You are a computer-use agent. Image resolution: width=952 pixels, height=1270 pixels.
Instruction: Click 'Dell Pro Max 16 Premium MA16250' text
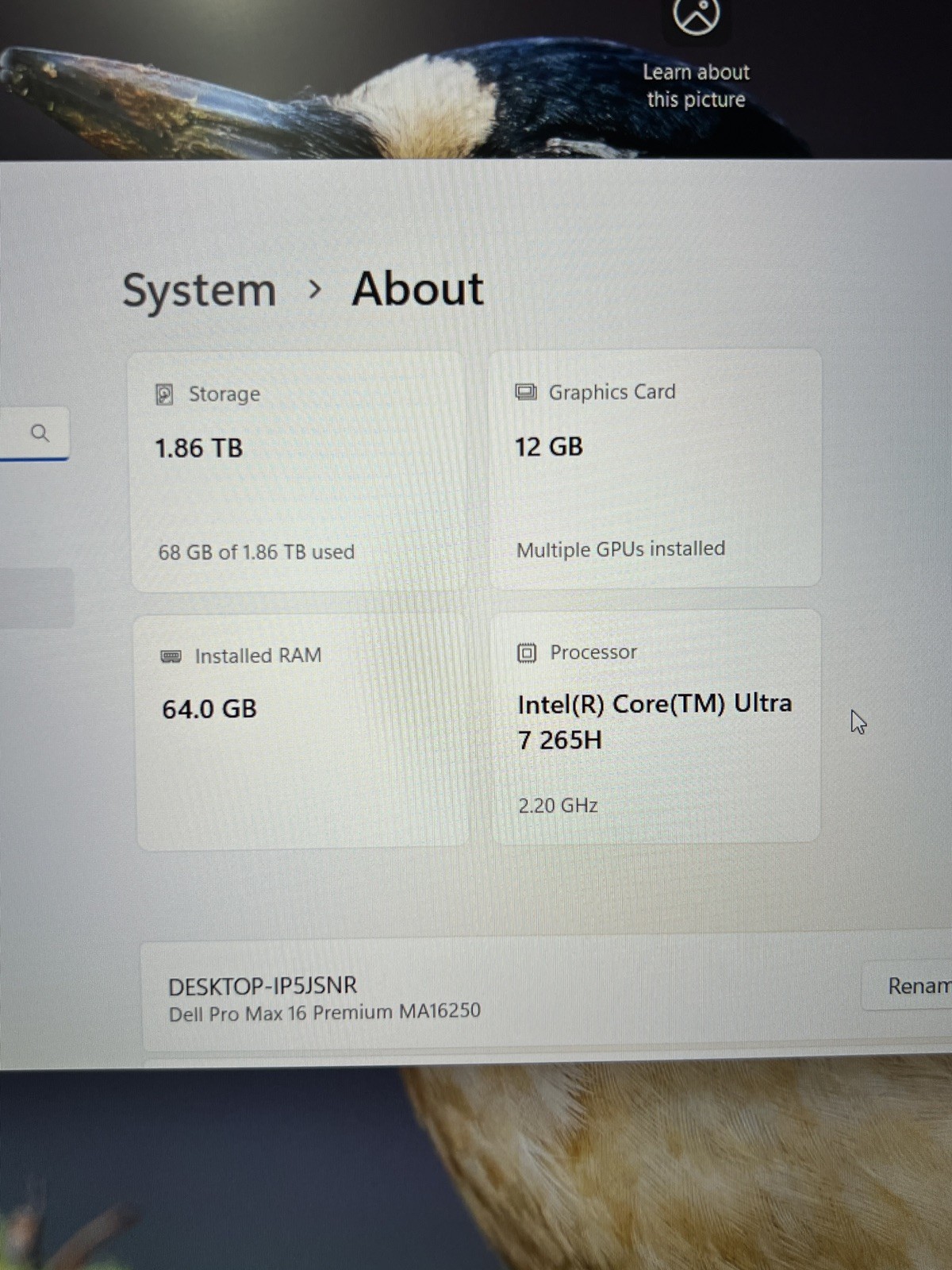(x=324, y=1013)
